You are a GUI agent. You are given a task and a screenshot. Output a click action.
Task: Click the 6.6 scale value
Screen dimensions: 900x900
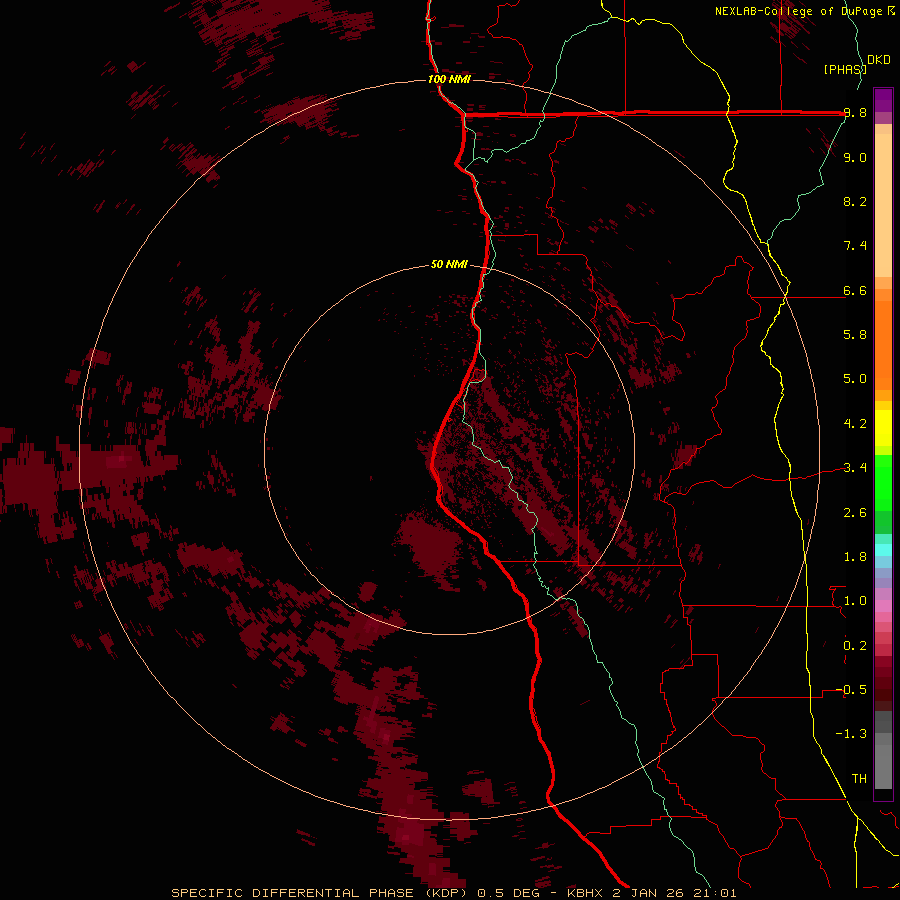pyautogui.click(x=855, y=290)
